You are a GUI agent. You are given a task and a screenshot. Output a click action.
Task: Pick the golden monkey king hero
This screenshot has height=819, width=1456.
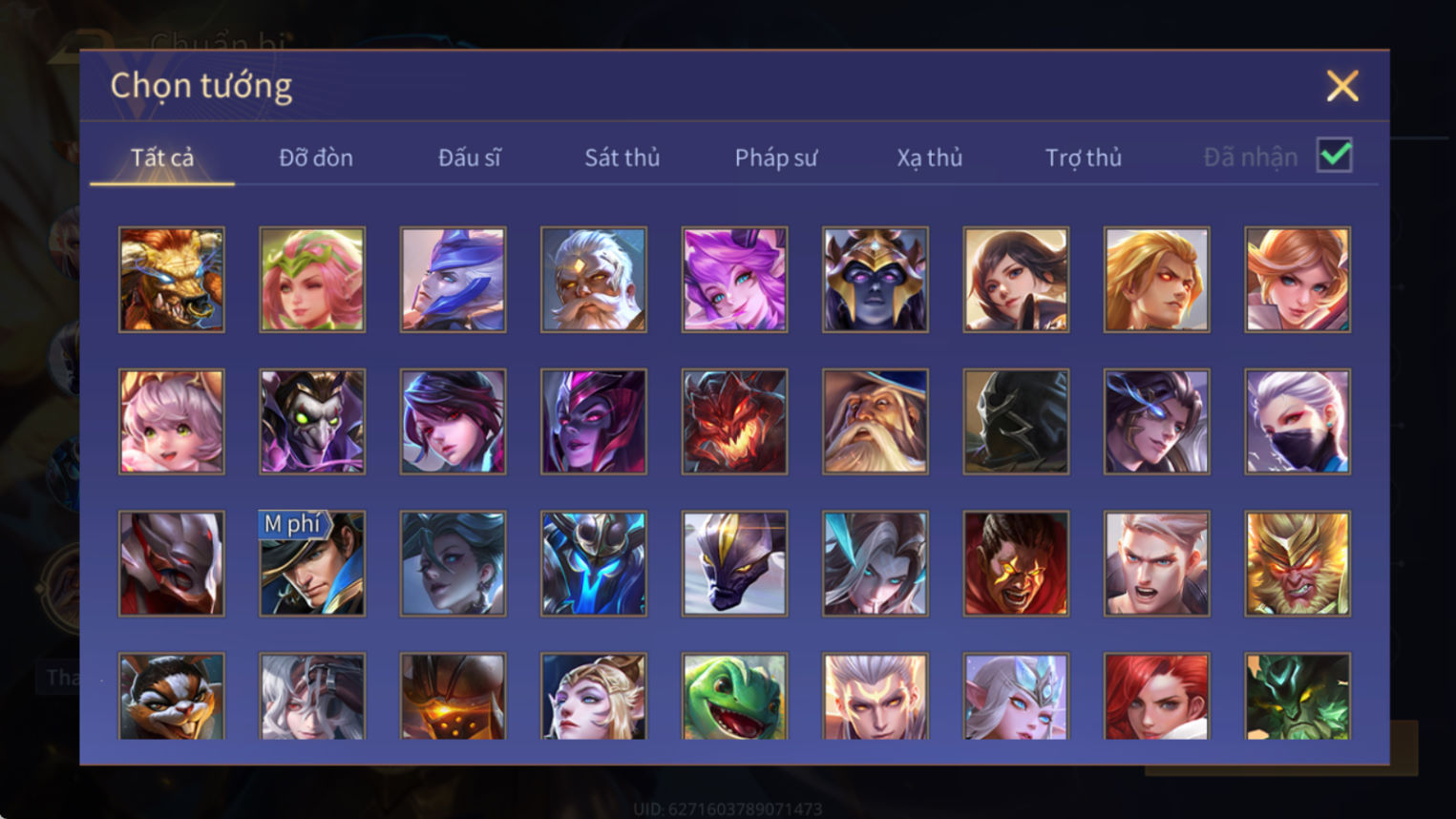coord(1298,563)
